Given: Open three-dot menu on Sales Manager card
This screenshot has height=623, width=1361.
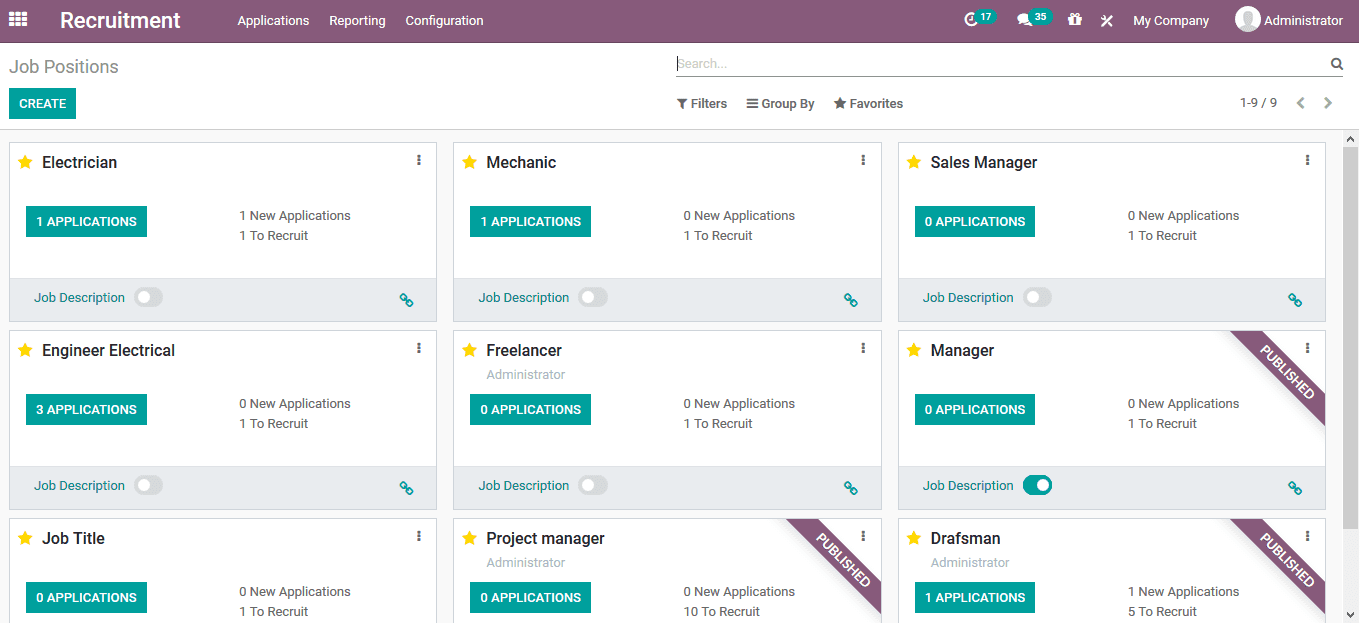Looking at the screenshot, I should click(x=1307, y=160).
